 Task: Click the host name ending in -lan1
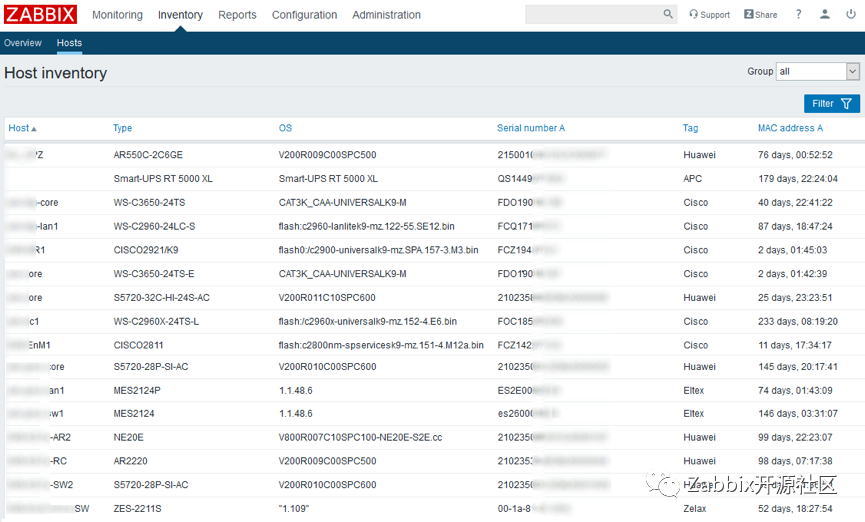click(32, 226)
